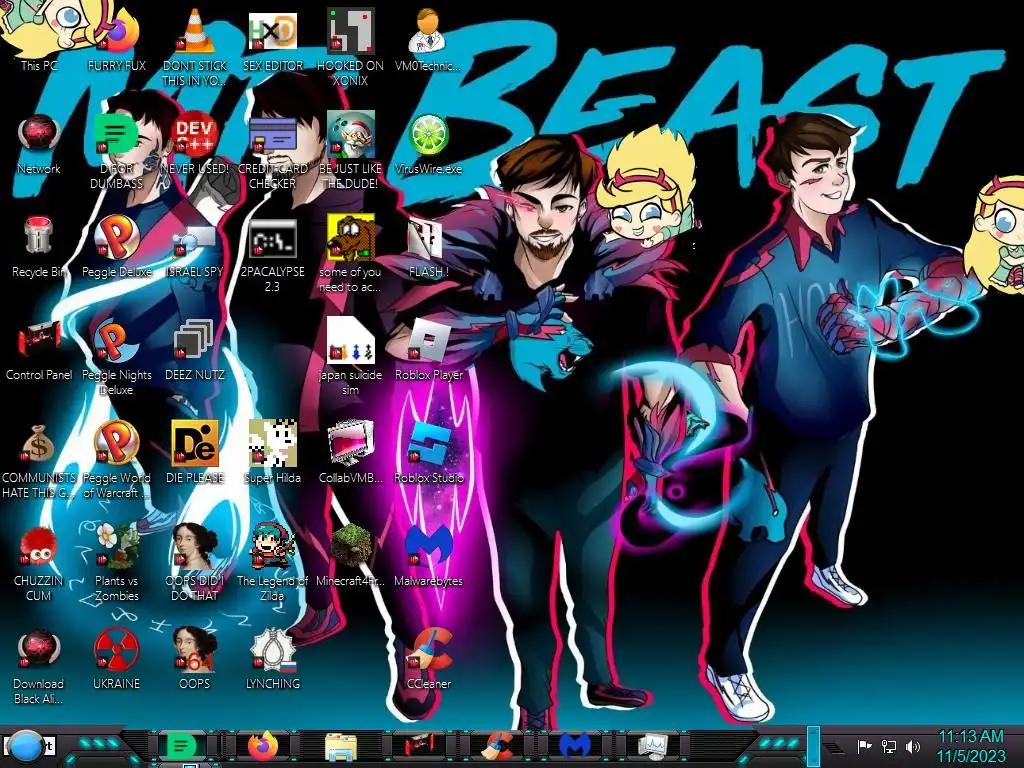Open Control Panel desktop shortcut
Viewport: 1024px width, 768px height.
39,351
